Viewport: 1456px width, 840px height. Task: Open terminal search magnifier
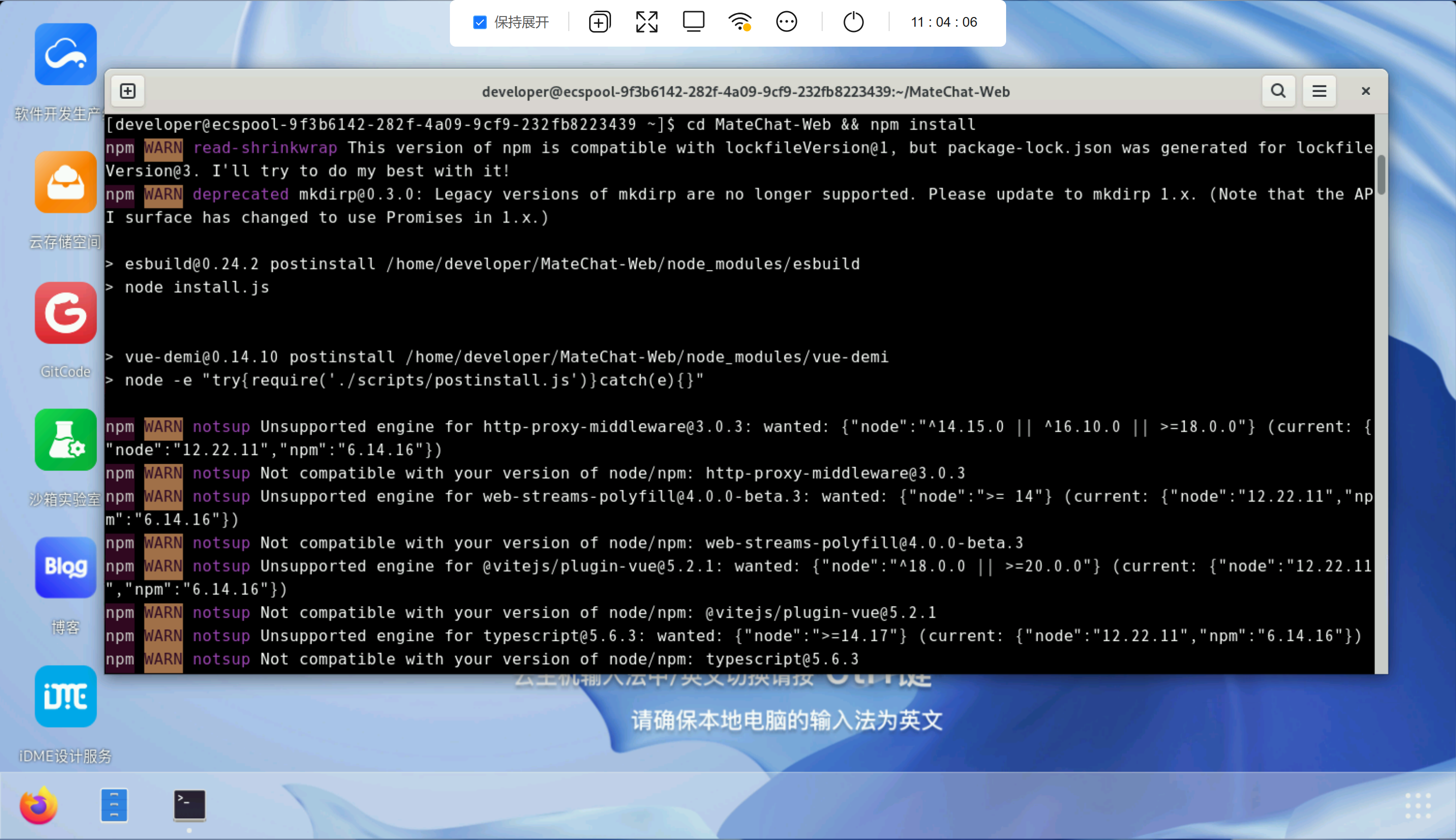1278,91
